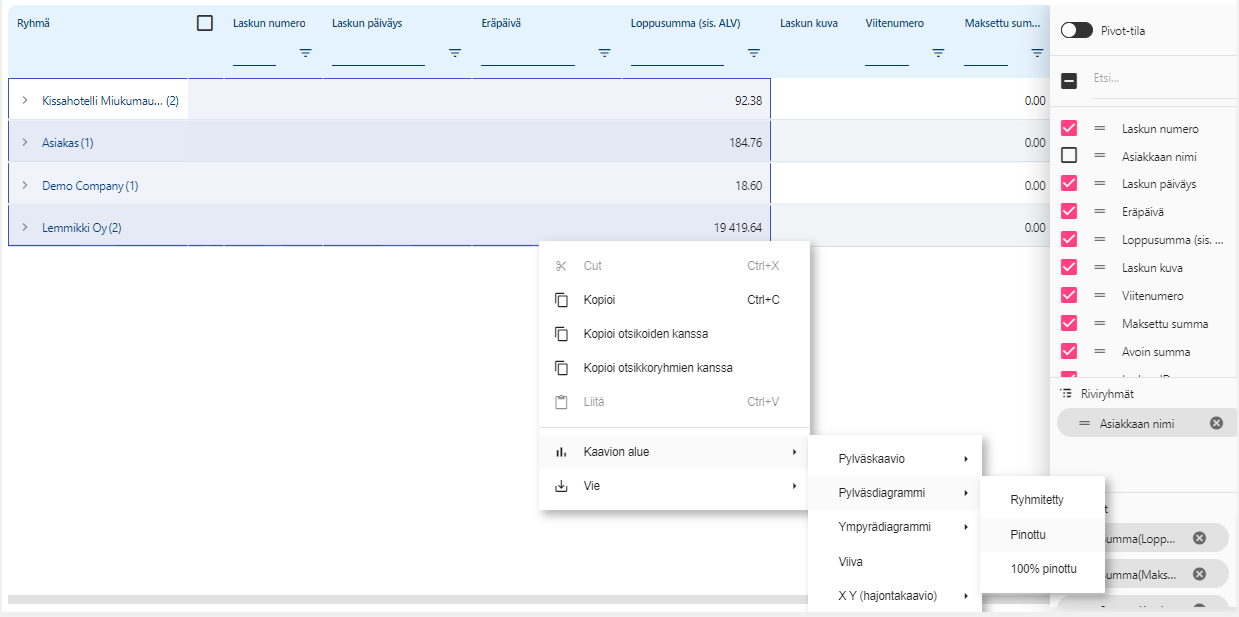Viewport: 1239px width, 617px height.
Task: Uncheck the Laskun kuva column checkbox
Action: point(1069,268)
